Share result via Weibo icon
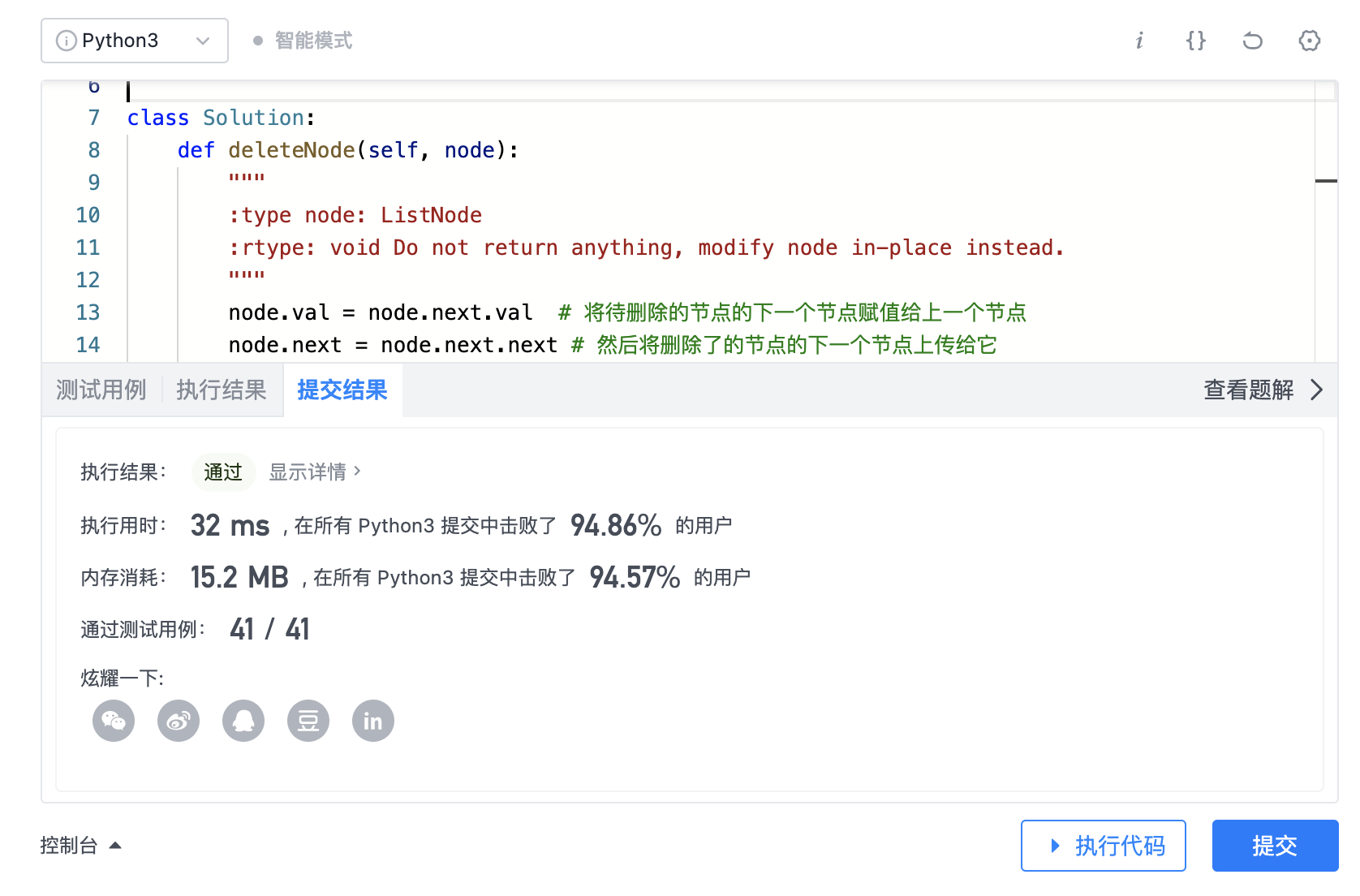This screenshot has width=1360, height=896. click(179, 721)
